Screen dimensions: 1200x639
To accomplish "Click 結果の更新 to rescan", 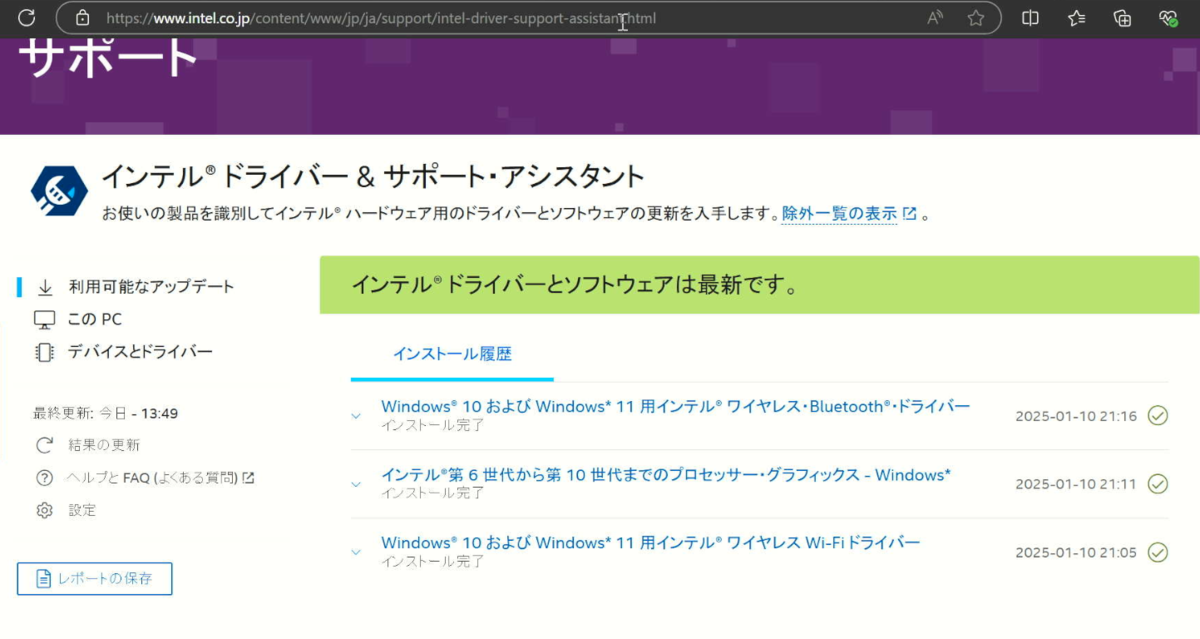I will [x=104, y=445].
